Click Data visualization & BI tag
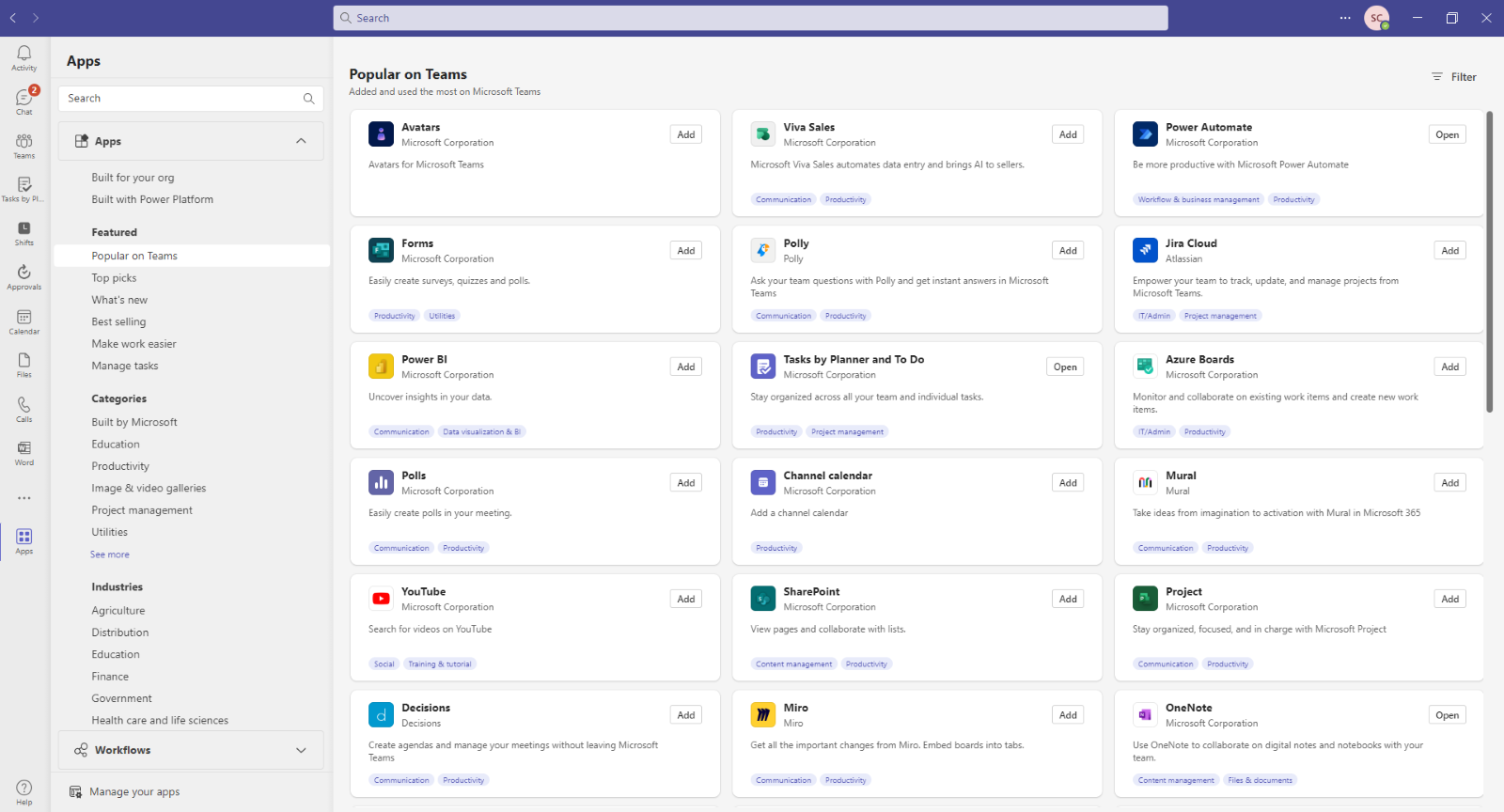This screenshot has height=812, width=1504. point(482,432)
